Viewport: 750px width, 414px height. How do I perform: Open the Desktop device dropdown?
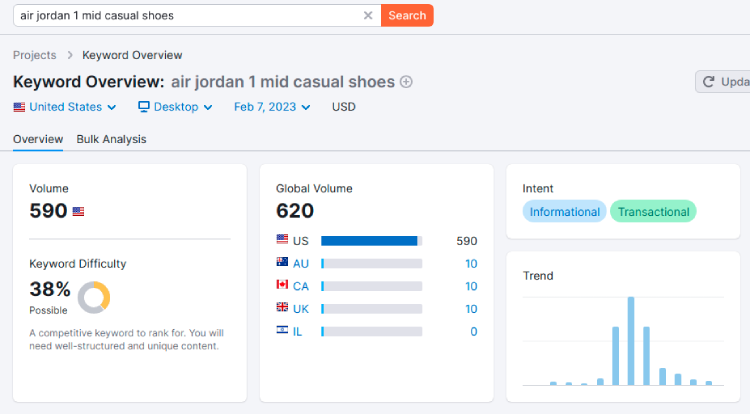[175, 107]
